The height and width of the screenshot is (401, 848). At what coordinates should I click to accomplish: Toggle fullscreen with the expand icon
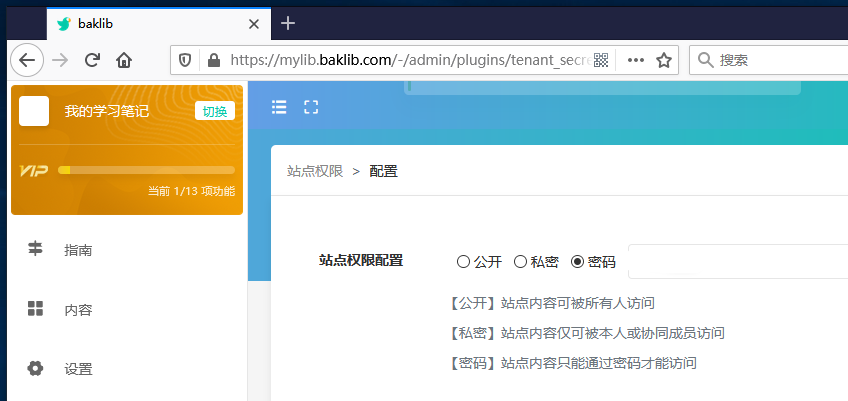click(311, 107)
